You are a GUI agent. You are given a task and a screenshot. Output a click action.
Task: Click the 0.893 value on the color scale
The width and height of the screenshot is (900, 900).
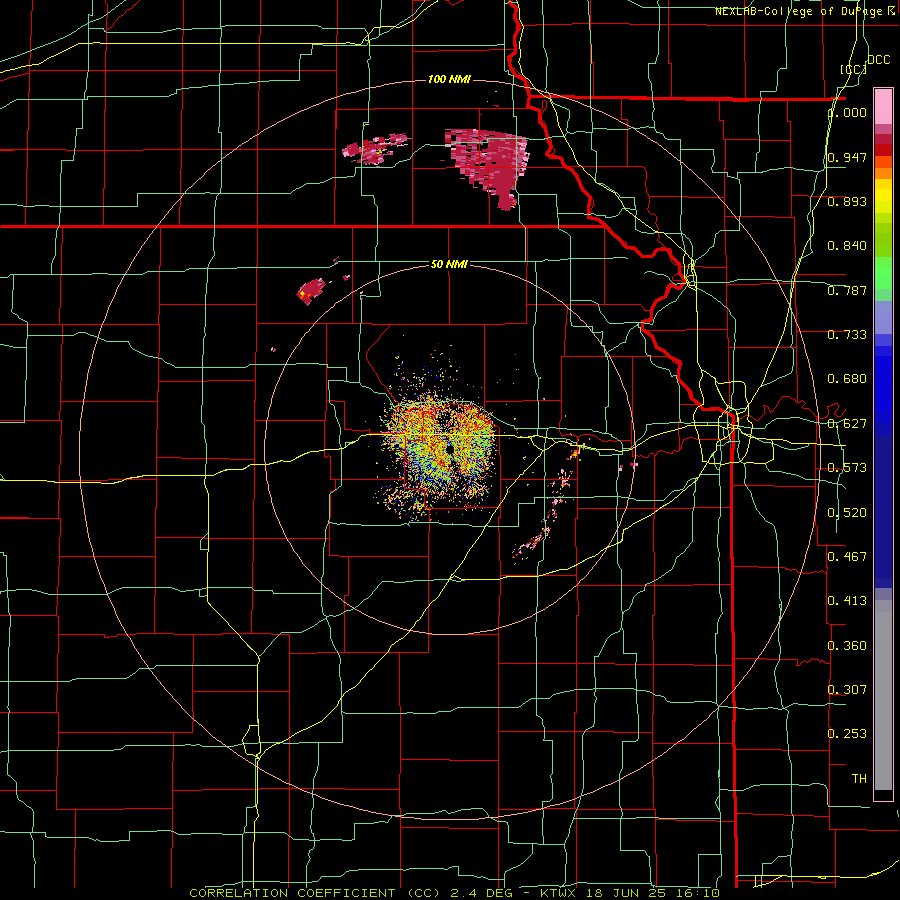(x=847, y=201)
